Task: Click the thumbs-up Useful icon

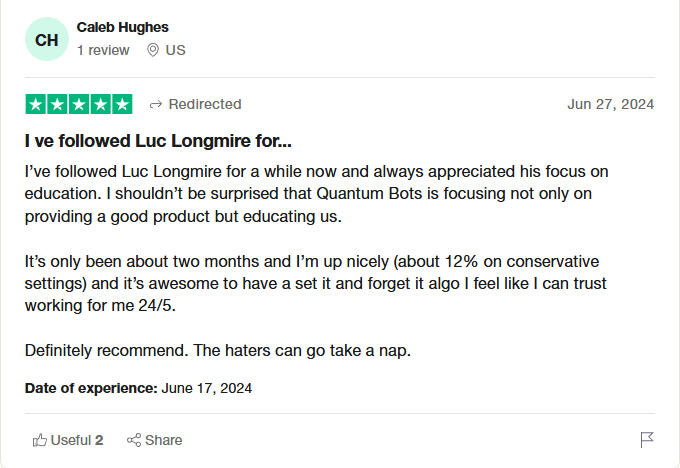Action: 40,440
